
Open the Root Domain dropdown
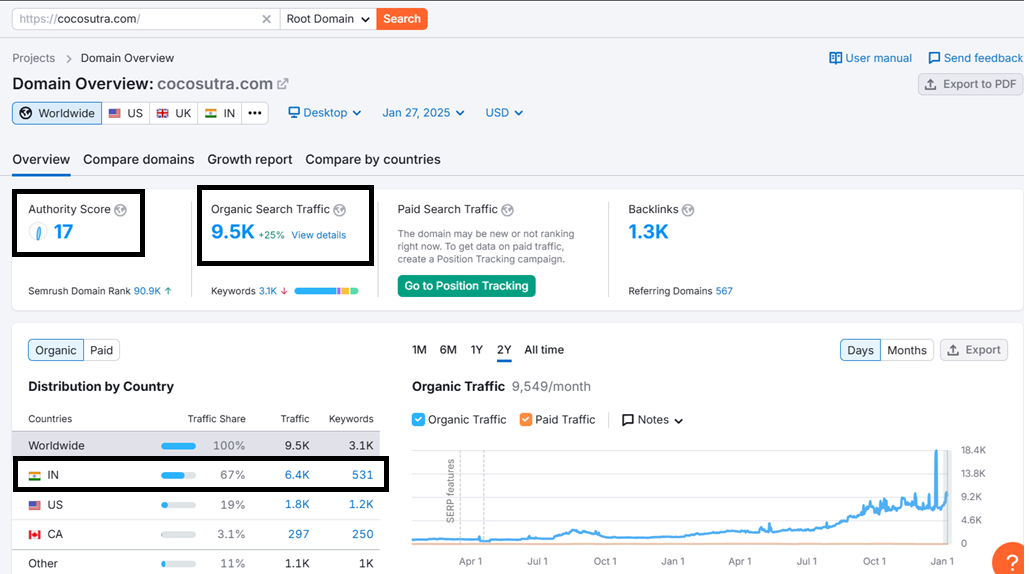[328, 19]
